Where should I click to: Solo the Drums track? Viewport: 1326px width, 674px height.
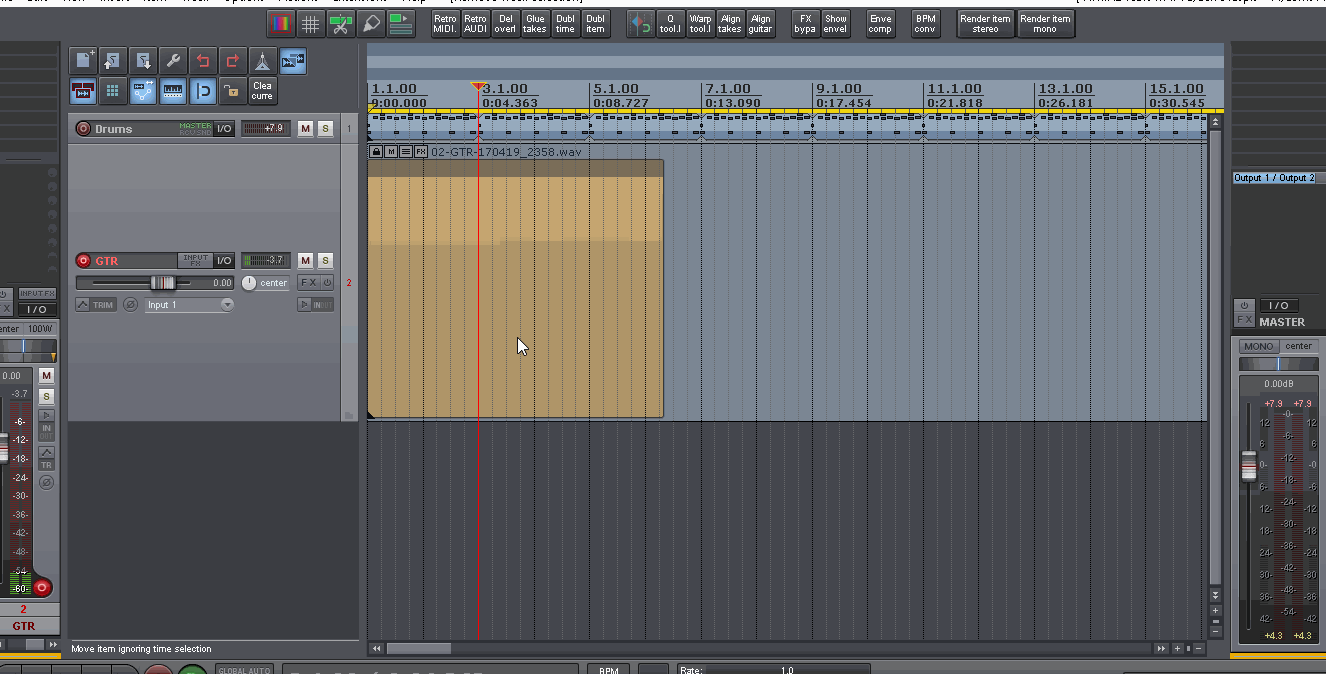(325, 128)
